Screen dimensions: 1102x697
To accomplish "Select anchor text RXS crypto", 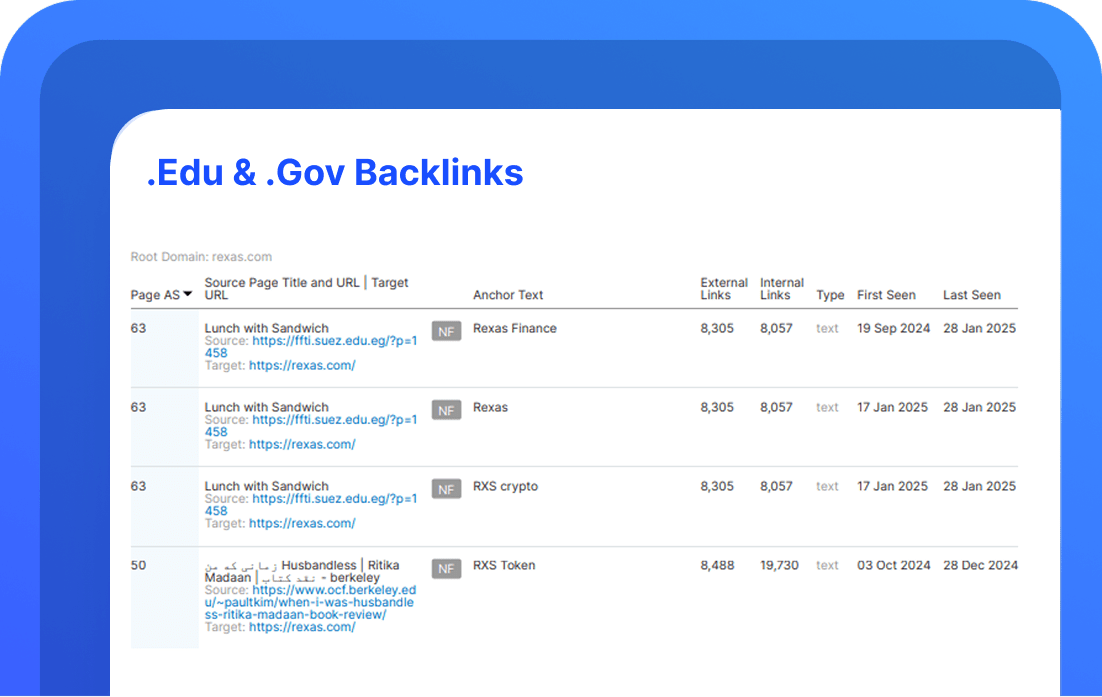I will pyautogui.click(x=505, y=486).
